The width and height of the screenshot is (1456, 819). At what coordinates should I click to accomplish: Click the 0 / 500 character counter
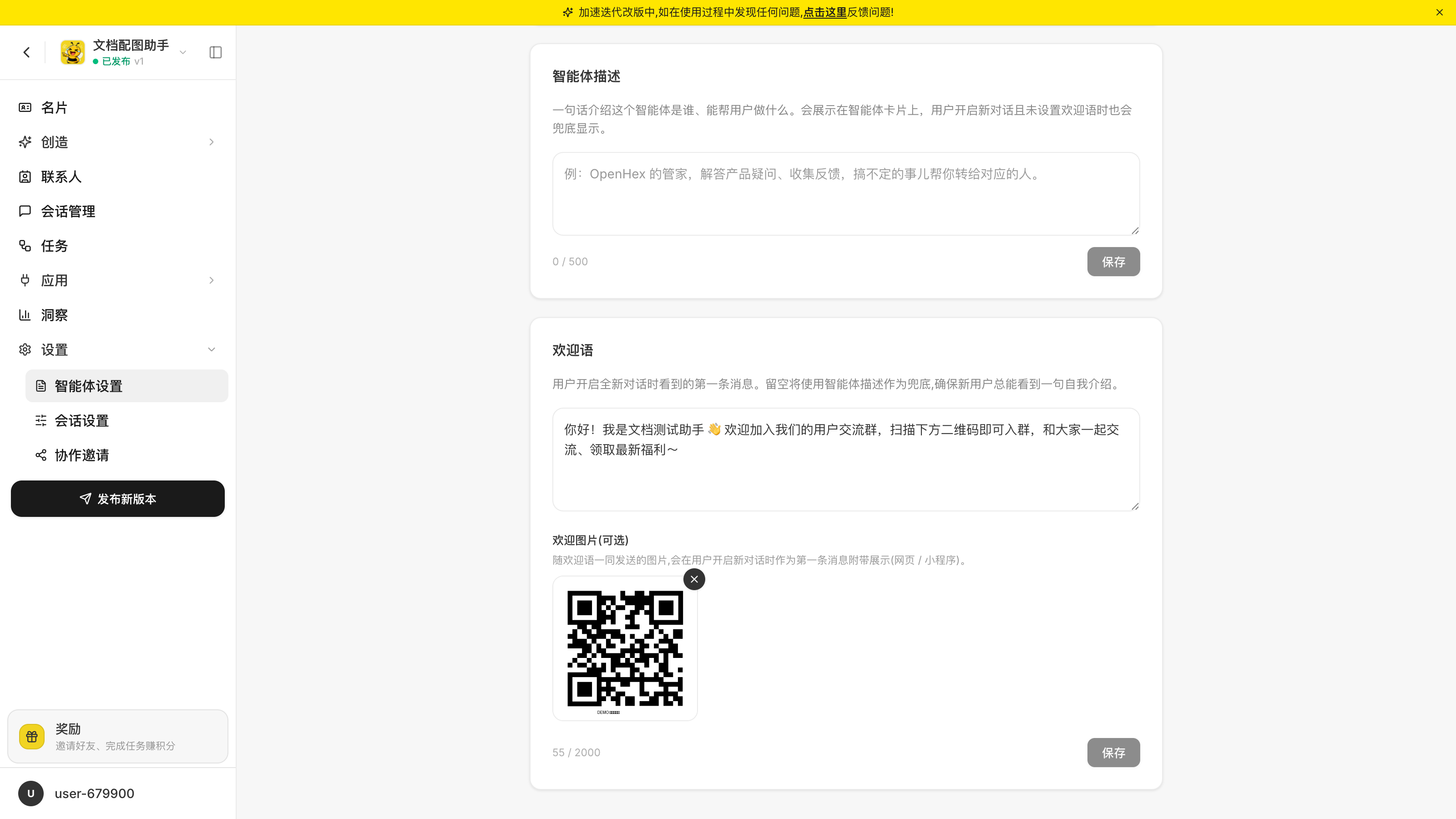tap(570, 262)
